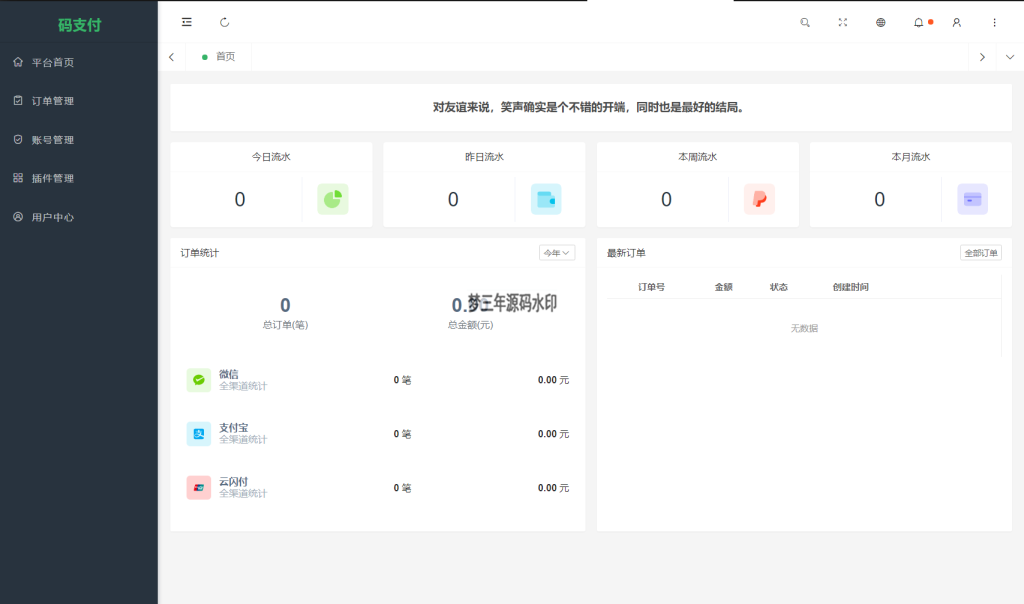The width and height of the screenshot is (1024, 604).
Task: Click the 订单号 column header
Action: pyautogui.click(x=651, y=287)
